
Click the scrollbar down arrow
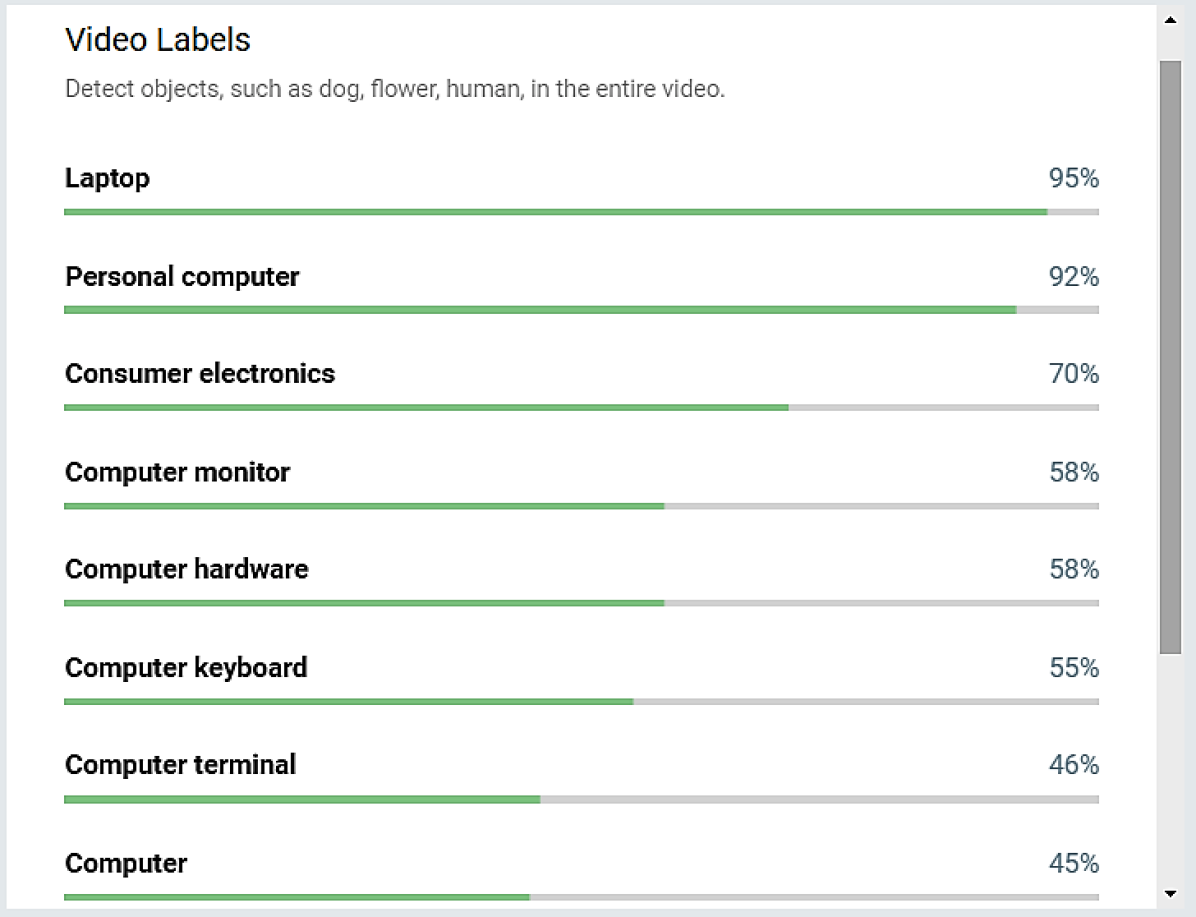click(x=1170, y=894)
